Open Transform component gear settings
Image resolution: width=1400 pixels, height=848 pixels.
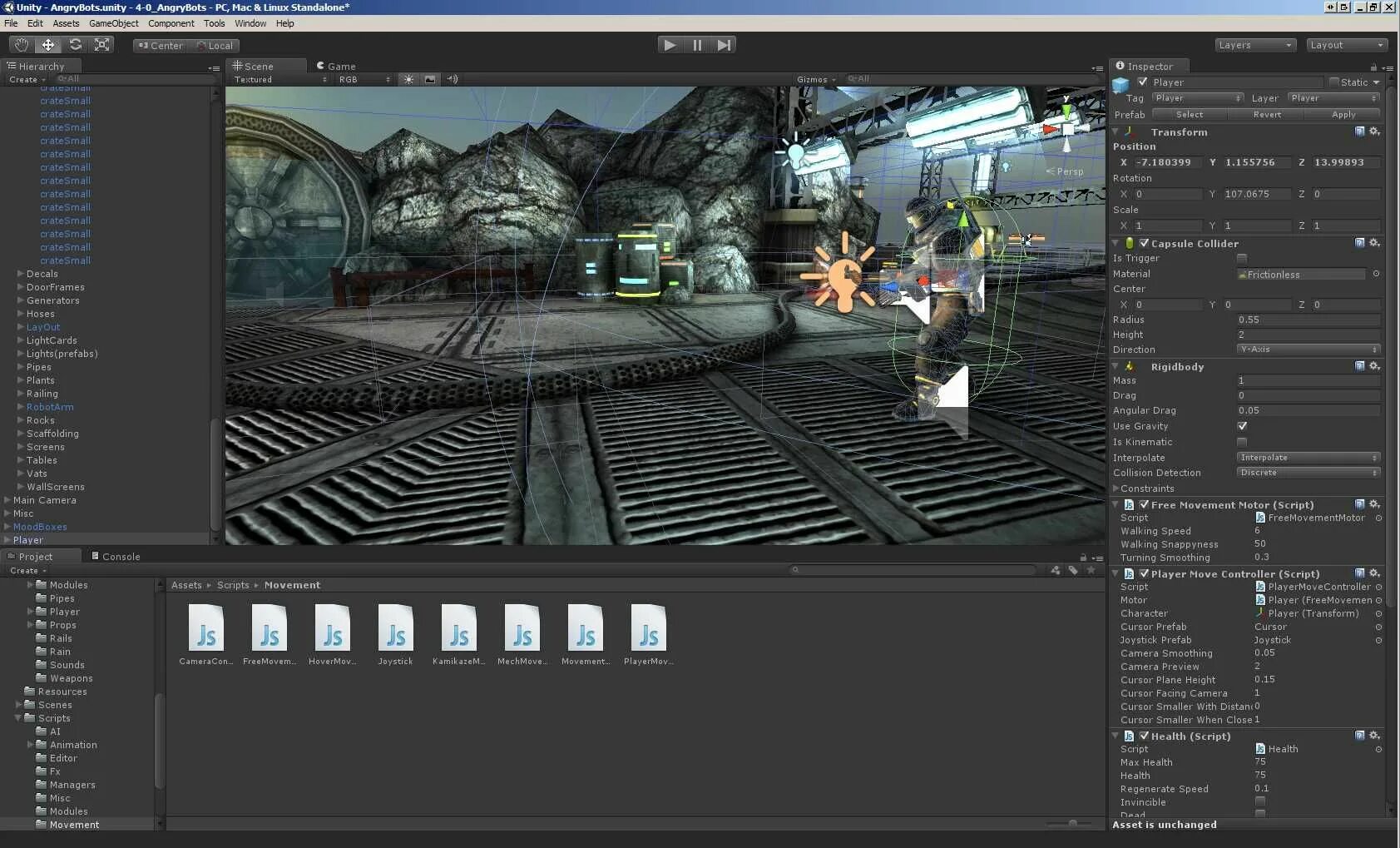click(1374, 131)
